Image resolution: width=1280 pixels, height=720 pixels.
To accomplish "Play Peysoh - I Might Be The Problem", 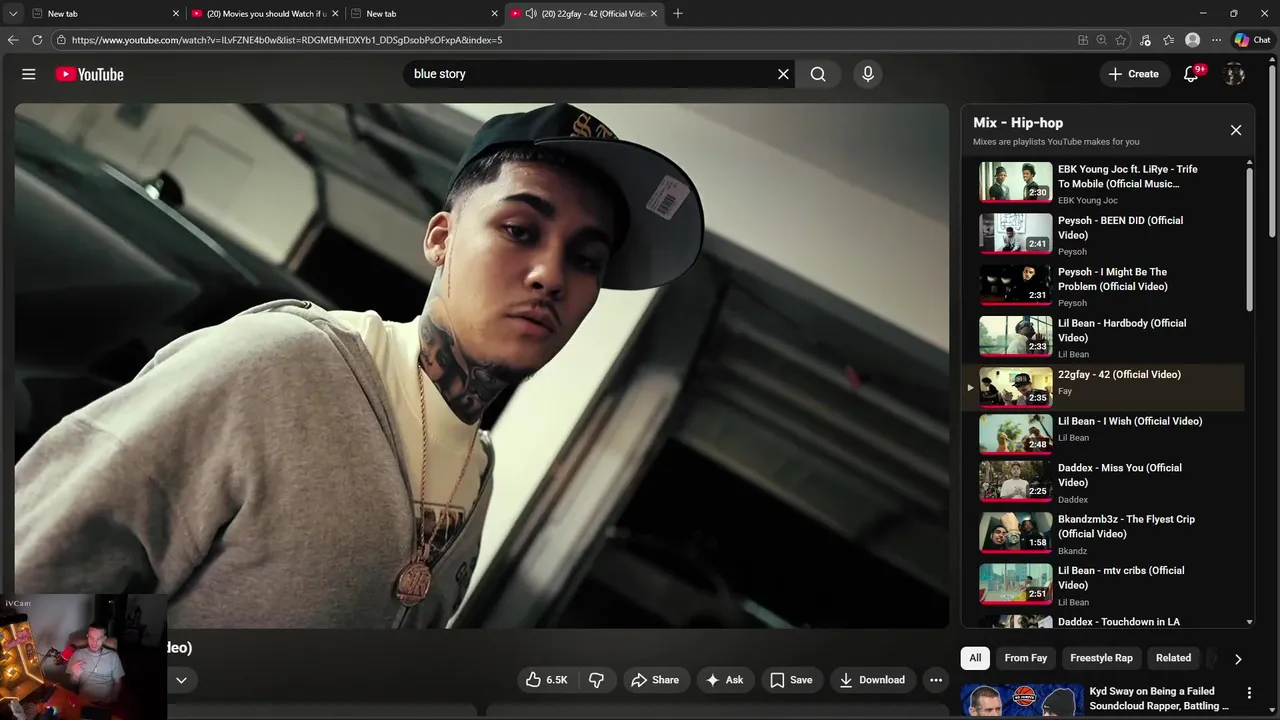I will click(x=1103, y=286).
